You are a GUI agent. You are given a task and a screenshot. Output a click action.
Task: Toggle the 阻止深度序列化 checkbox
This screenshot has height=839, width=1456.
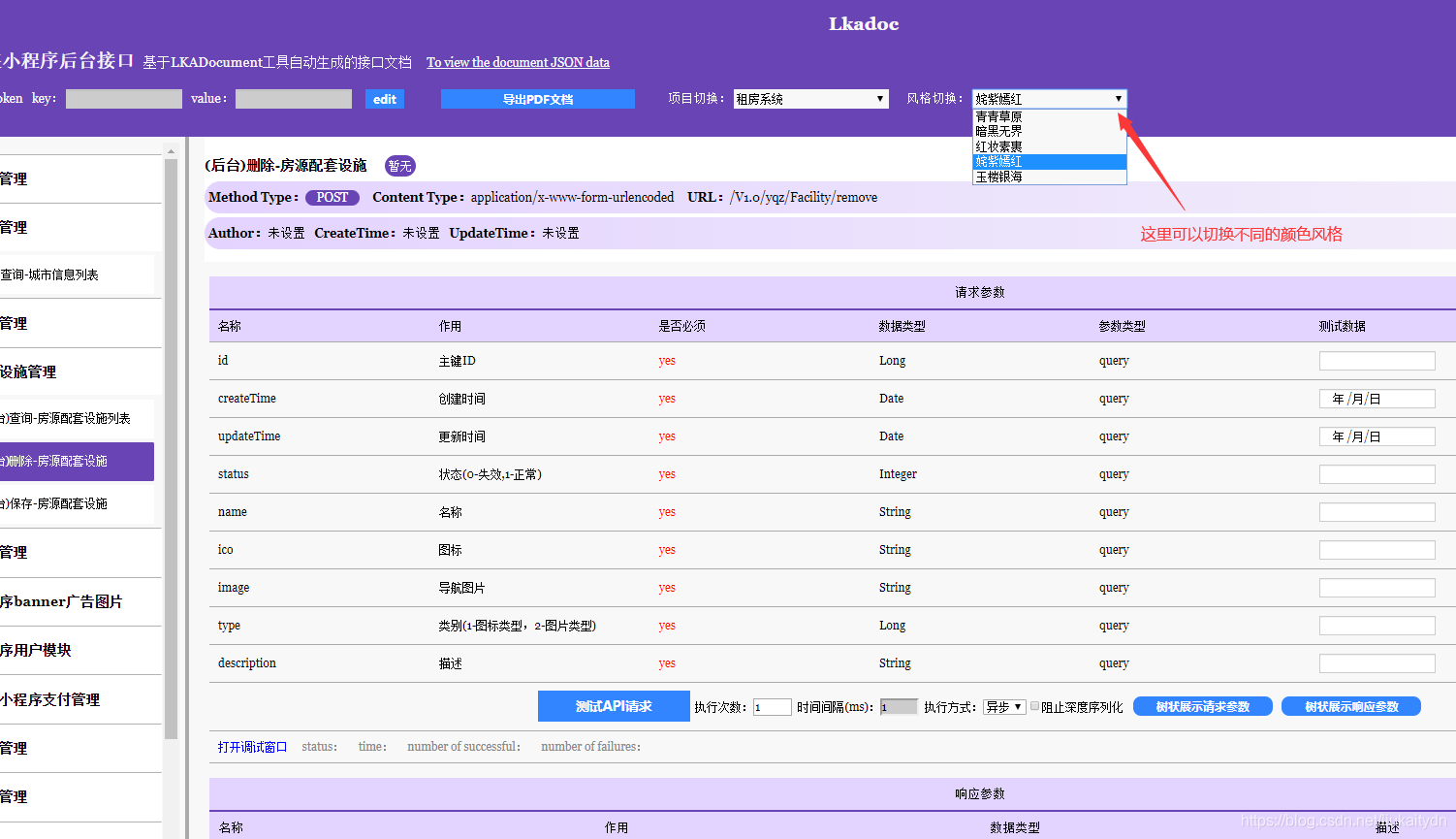click(x=1034, y=706)
